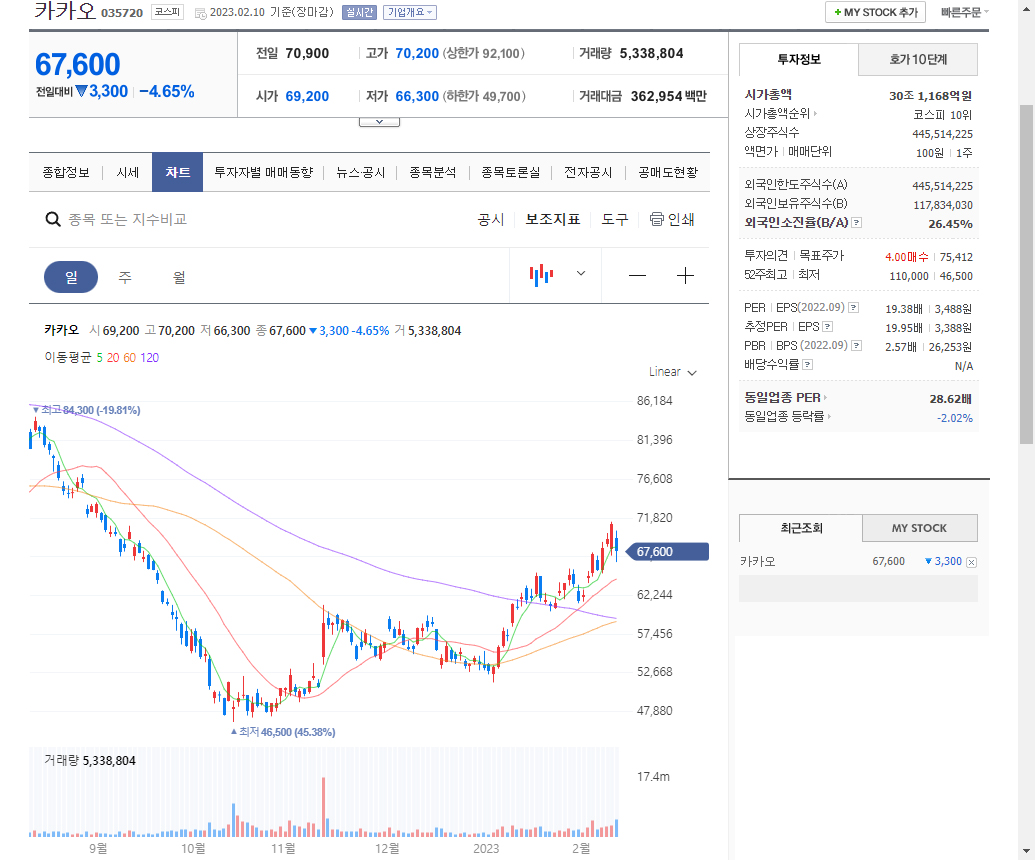This screenshot has width=1035, height=860.
Task: Open help icon next to PBR BPS
Action: pyautogui.click(x=856, y=345)
